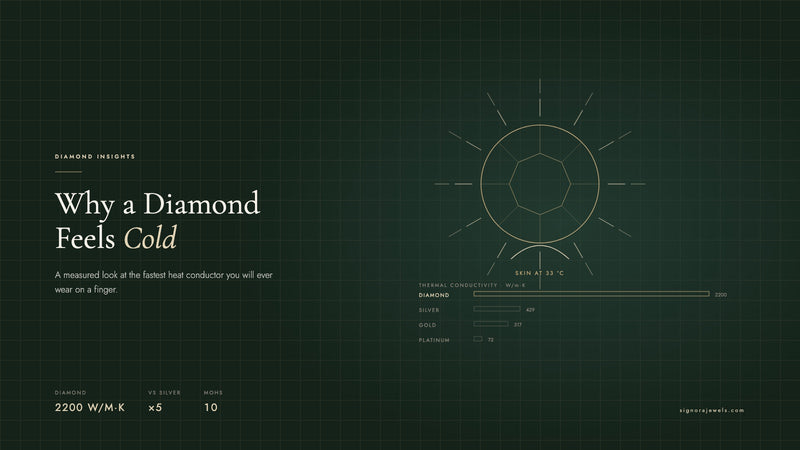The width and height of the screenshot is (800, 450).
Task: Select the 'DIAMOND INSIGHTS' eyebrow label
Action: [x=95, y=157]
